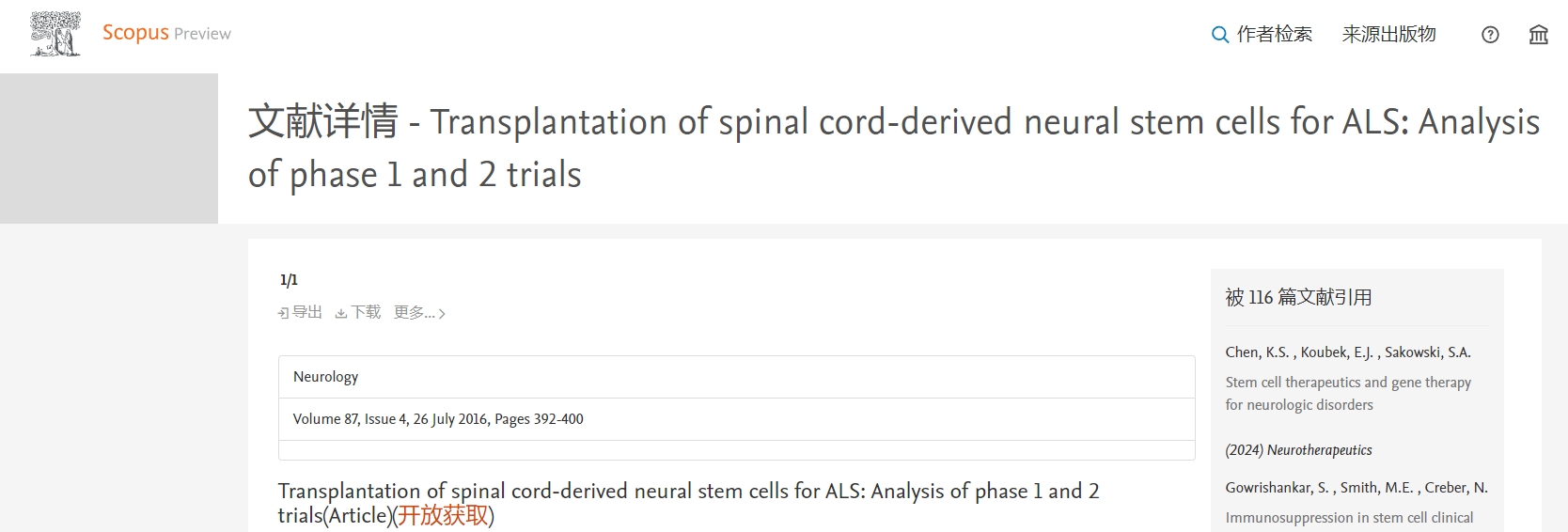The image size is (1568, 532).
Task: Click author Chen, K.S.
Action: click(x=1256, y=352)
